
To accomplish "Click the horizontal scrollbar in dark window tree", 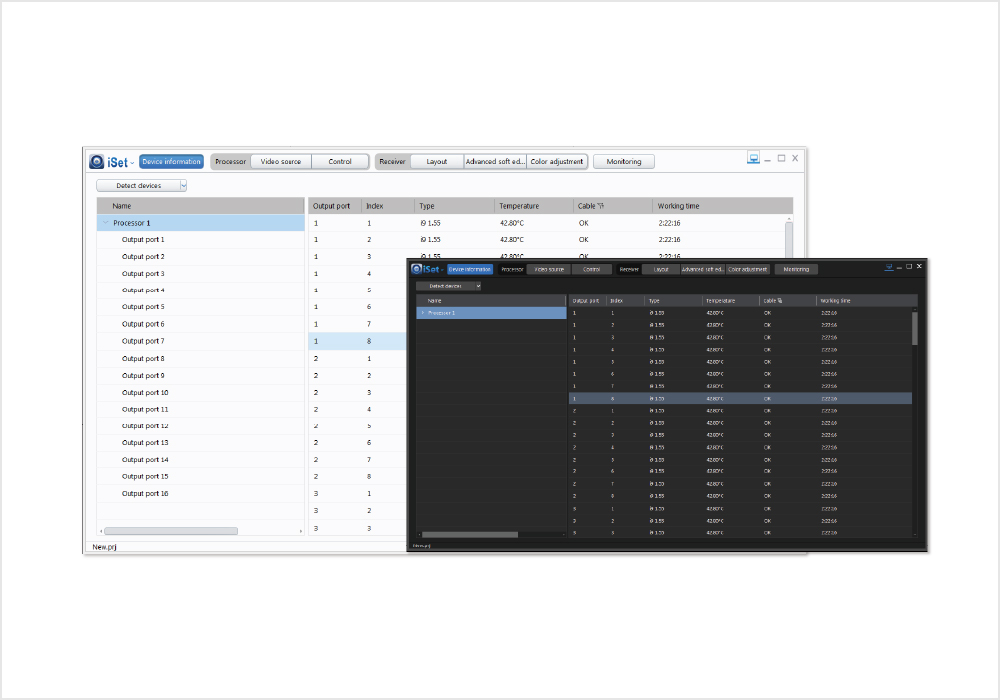I will coord(469,534).
